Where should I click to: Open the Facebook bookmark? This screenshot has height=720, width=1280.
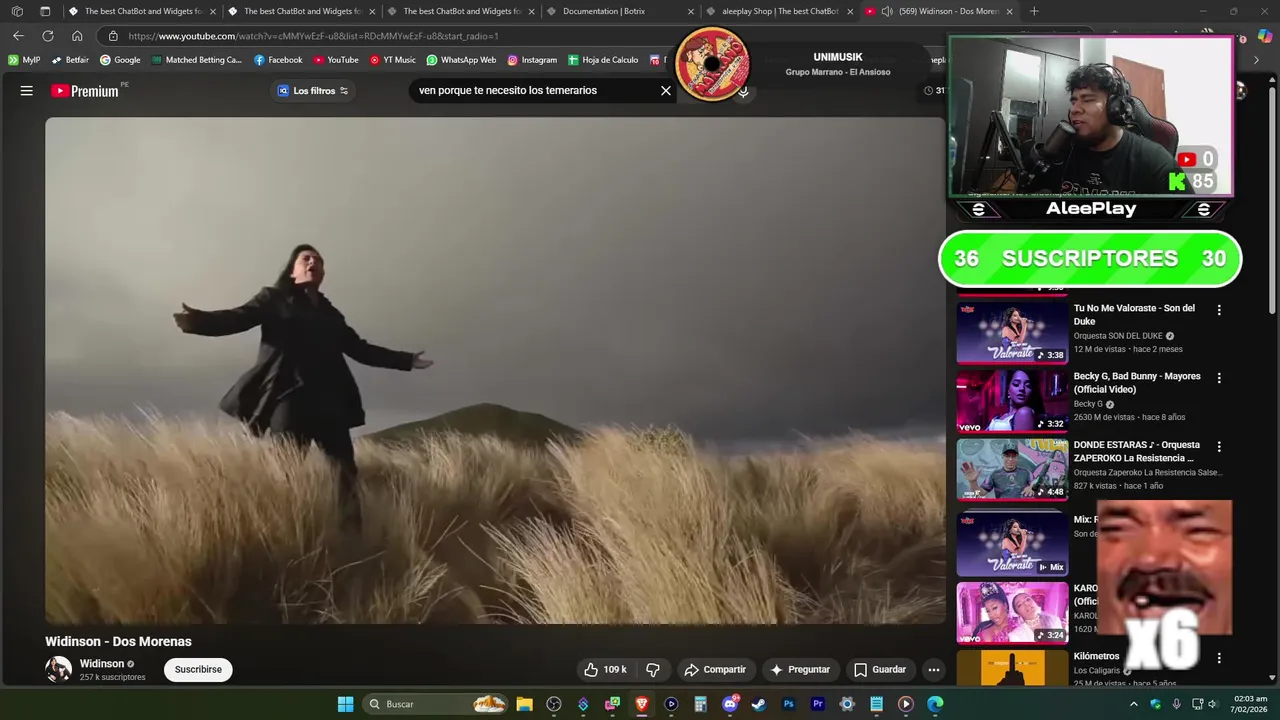tap(278, 60)
